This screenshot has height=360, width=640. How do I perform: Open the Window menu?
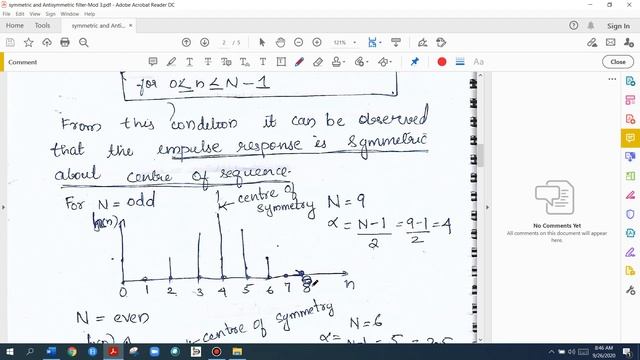pos(69,14)
